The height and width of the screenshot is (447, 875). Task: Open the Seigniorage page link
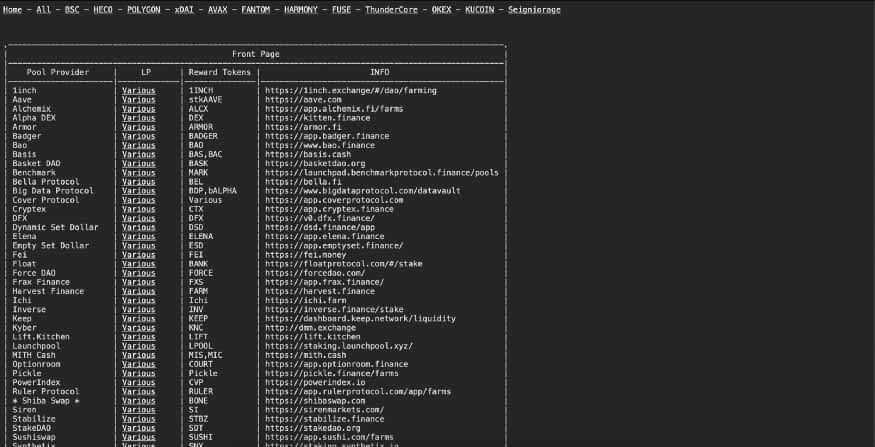(534, 9)
